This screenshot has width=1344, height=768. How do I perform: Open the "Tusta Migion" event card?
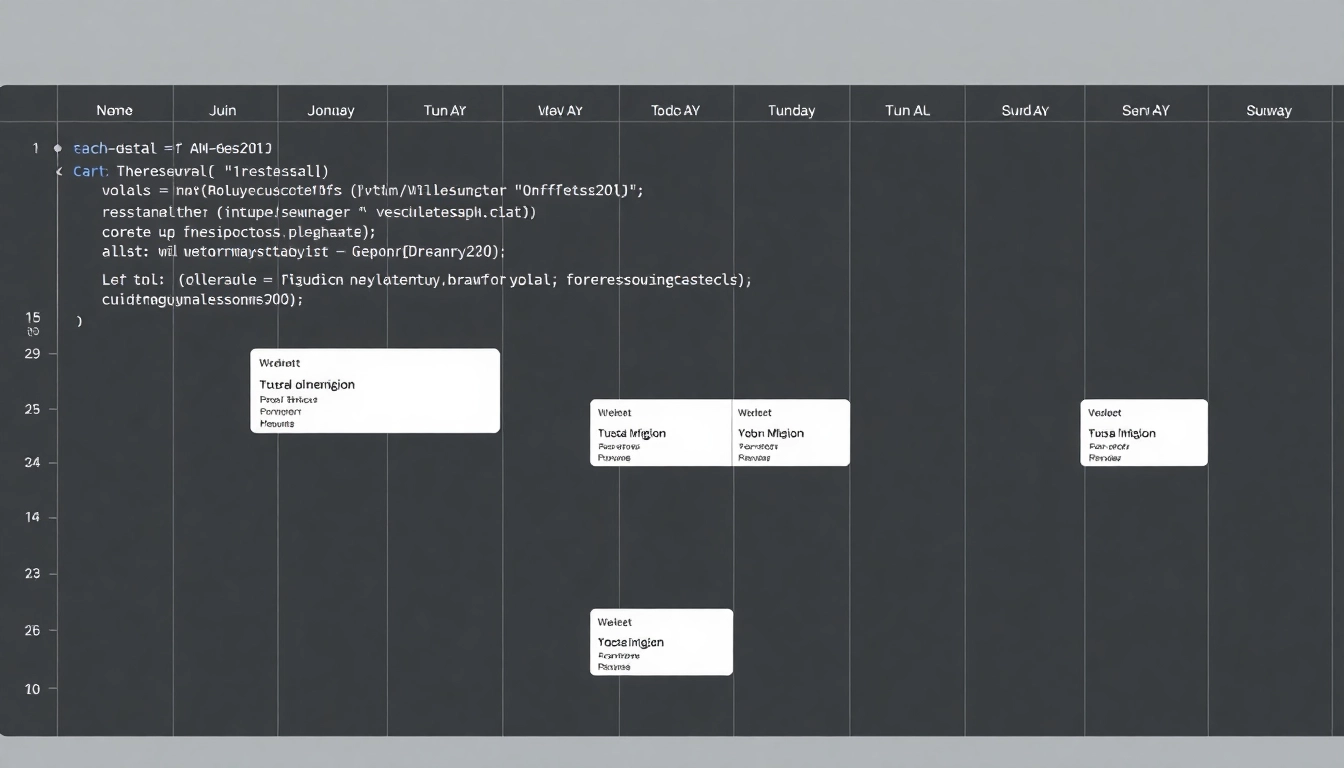coord(661,433)
